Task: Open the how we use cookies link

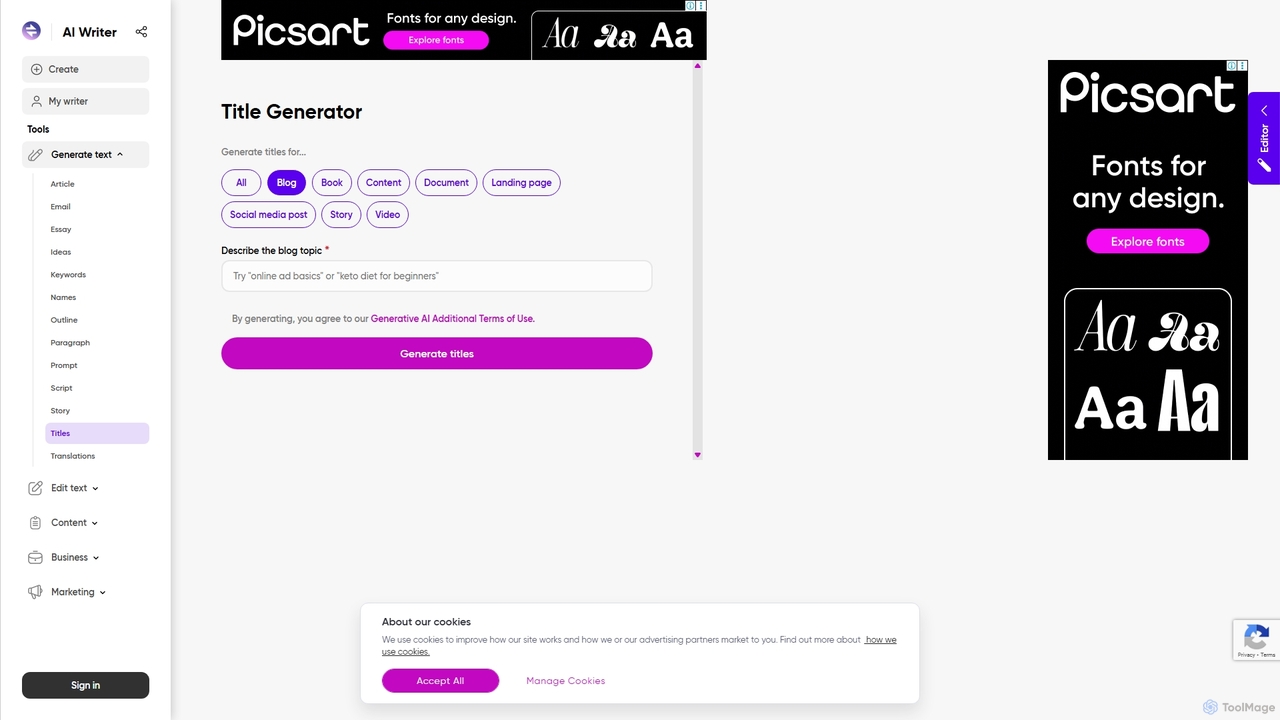Action: pos(640,645)
